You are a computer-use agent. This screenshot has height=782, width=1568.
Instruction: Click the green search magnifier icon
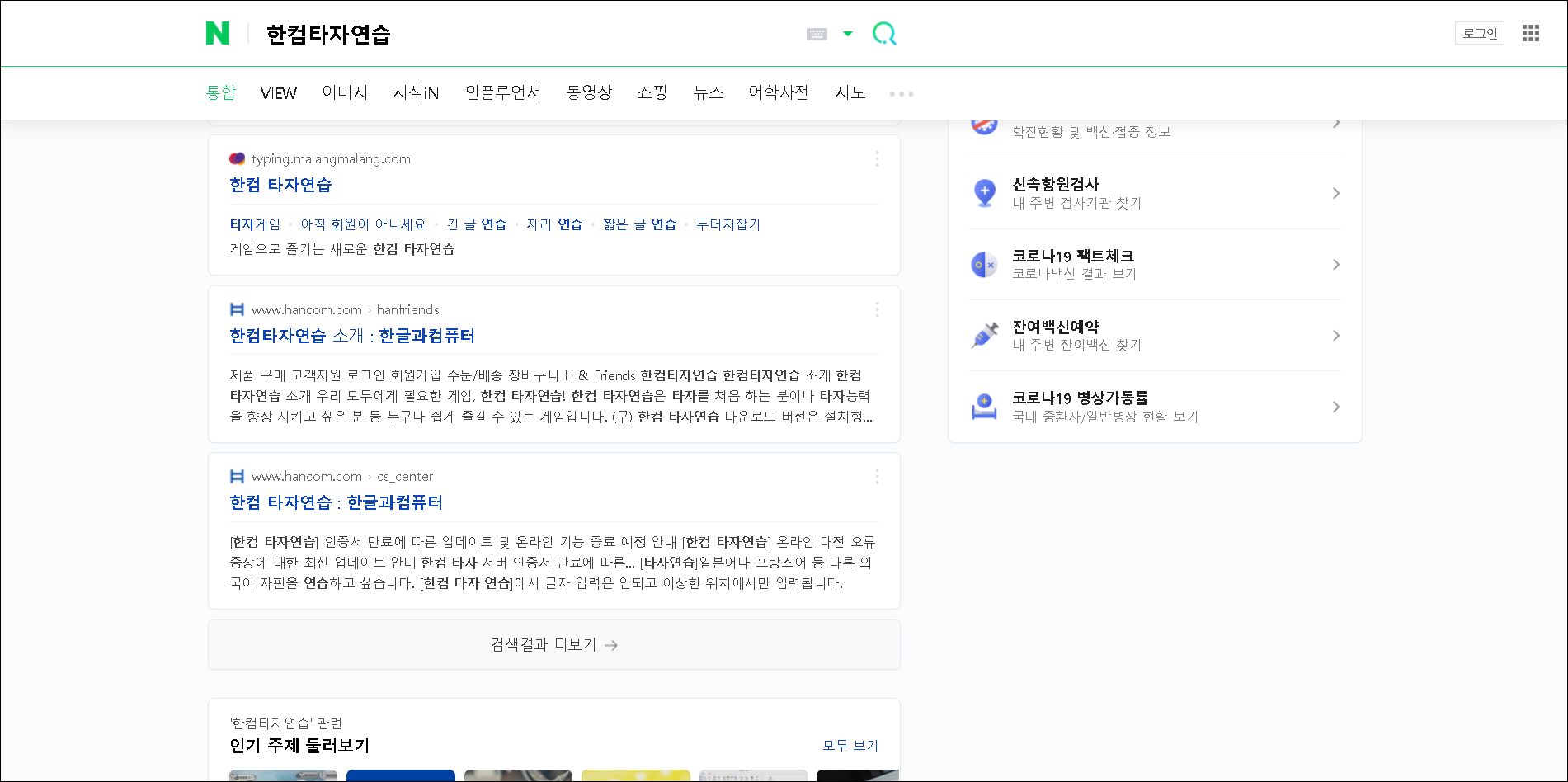884,34
